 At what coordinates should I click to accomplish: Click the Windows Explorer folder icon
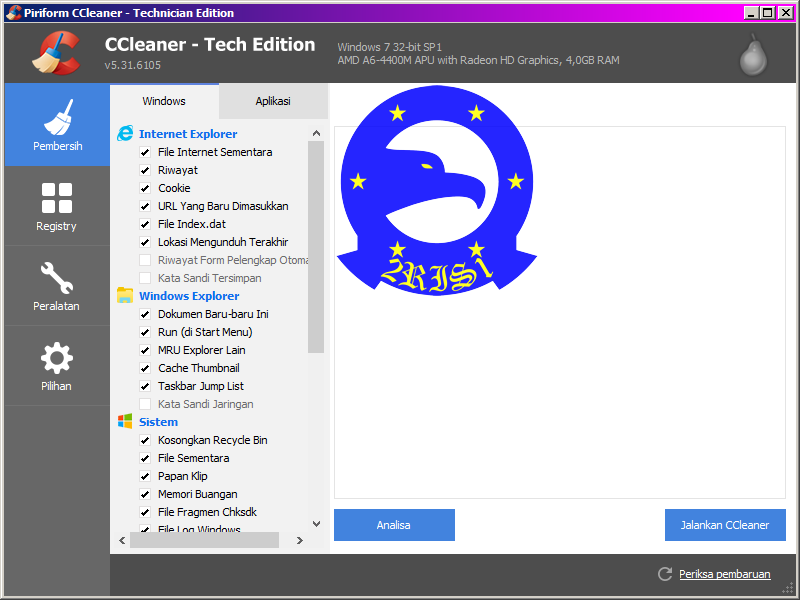coord(125,295)
